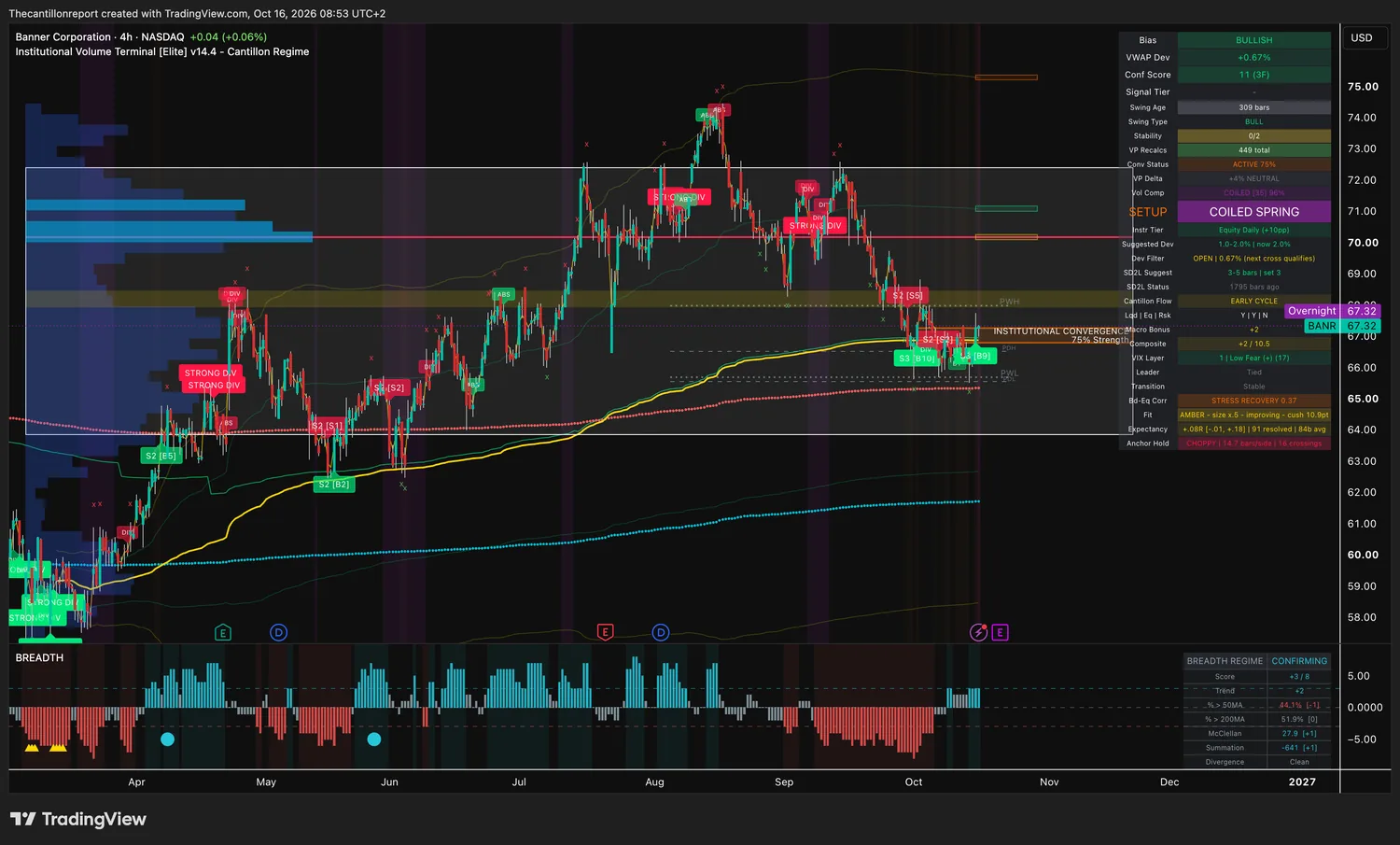This screenshot has width=1400, height=845.
Task: Click the Equity Daily (+10pp) cell
Action: click(1254, 230)
